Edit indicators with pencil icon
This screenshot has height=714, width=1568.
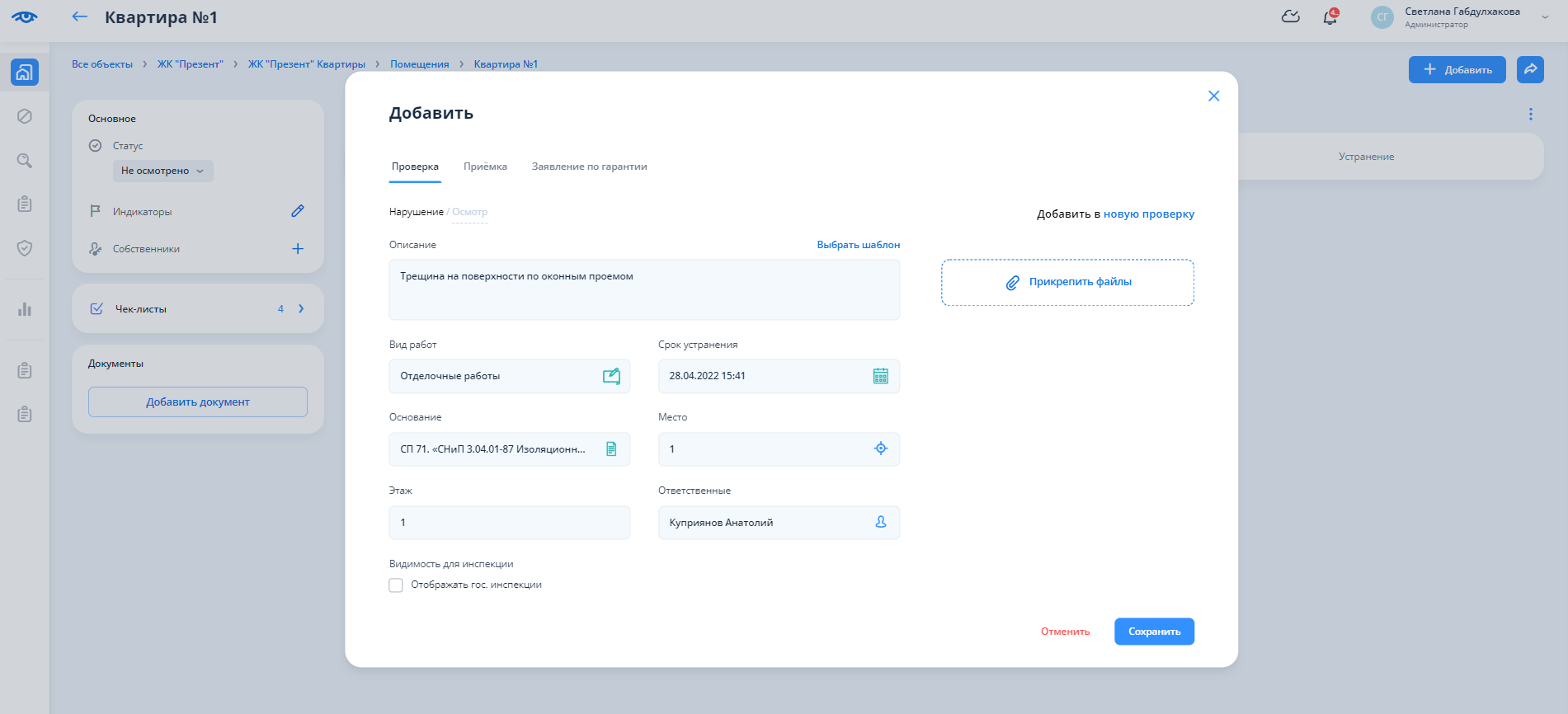tap(298, 211)
